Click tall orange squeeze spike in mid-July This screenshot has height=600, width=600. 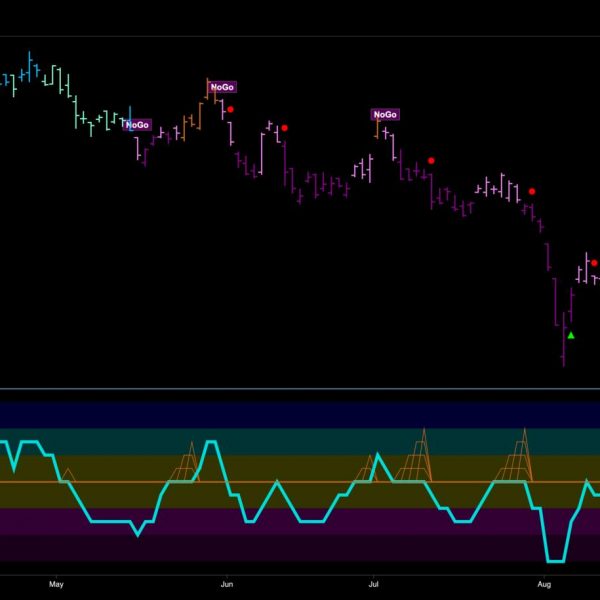click(415, 455)
